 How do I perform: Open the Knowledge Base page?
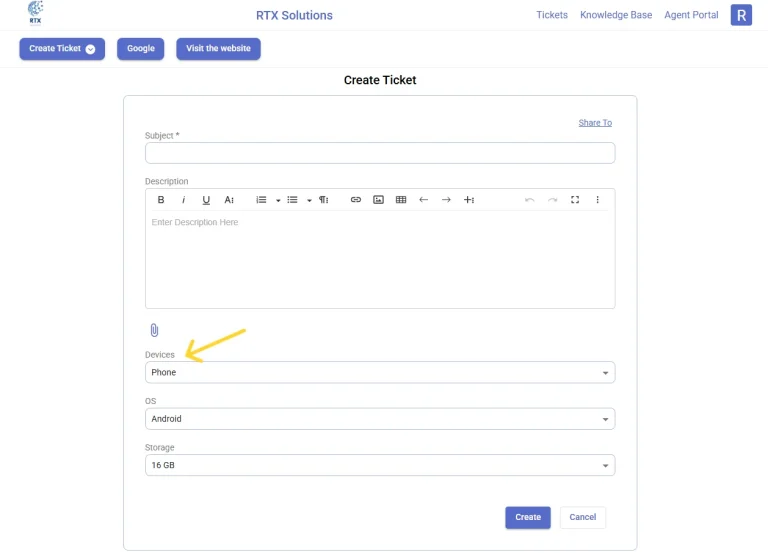click(x=616, y=15)
